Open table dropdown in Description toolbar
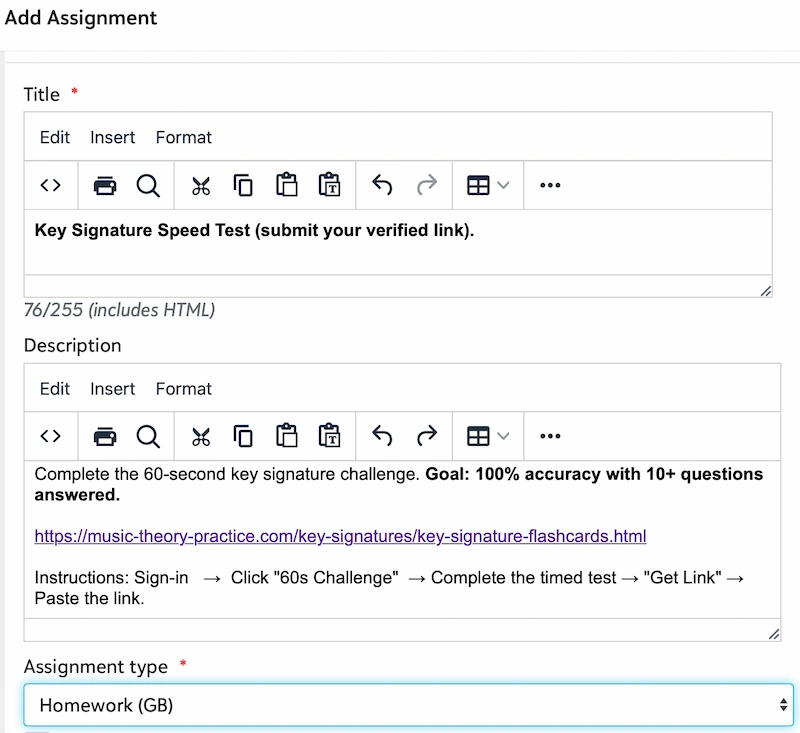The height and width of the screenshot is (733, 800). click(487, 436)
